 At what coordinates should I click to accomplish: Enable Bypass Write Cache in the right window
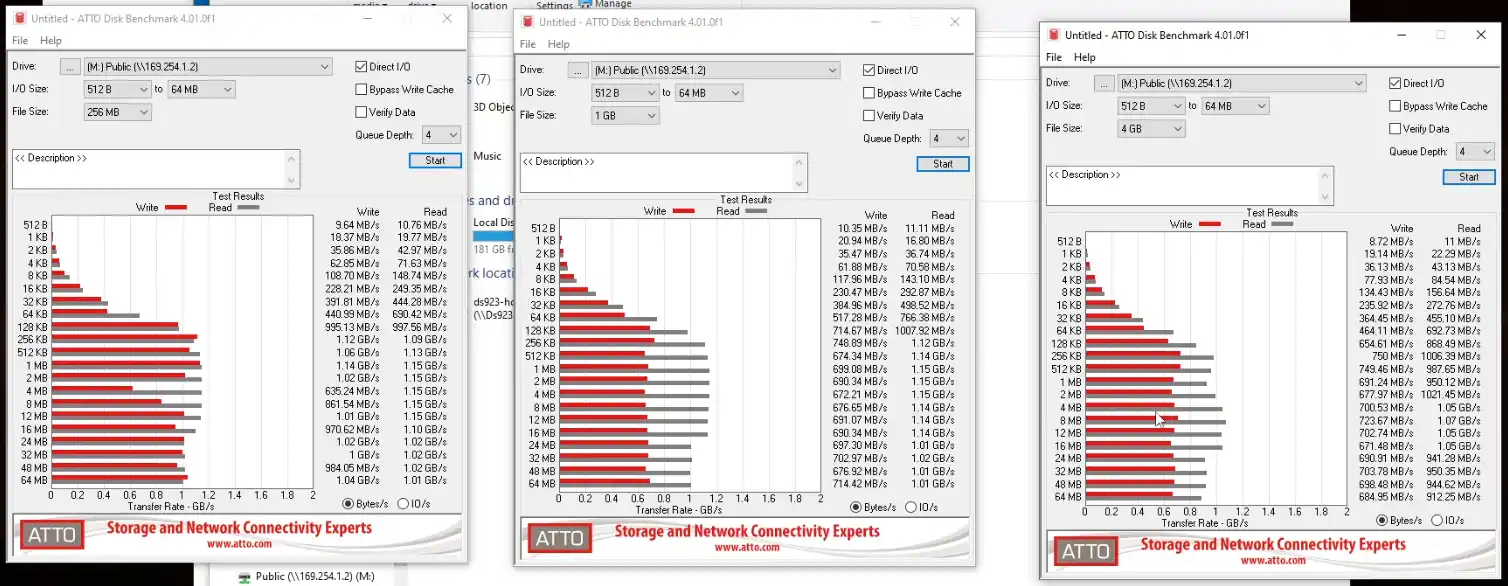pos(1395,106)
